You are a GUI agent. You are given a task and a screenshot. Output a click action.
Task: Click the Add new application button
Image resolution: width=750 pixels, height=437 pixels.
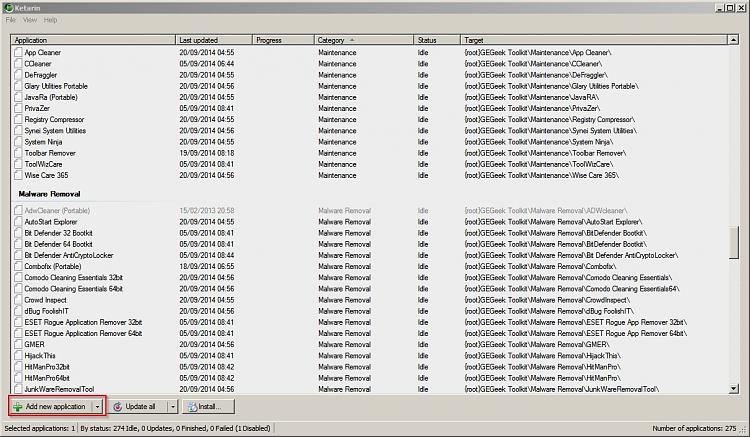click(51, 406)
